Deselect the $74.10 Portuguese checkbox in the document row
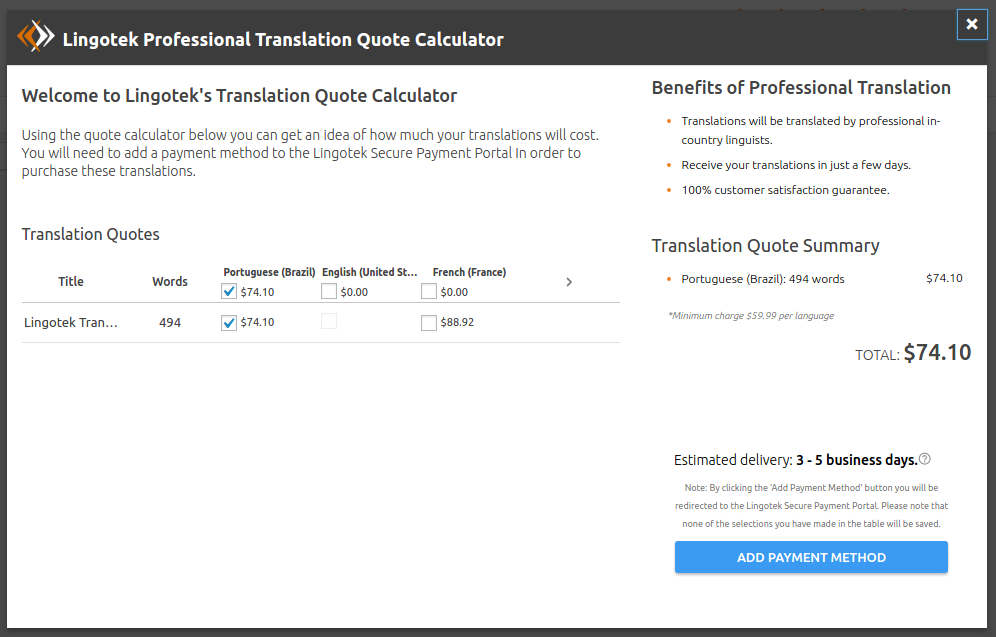The image size is (996, 637). coord(229,323)
